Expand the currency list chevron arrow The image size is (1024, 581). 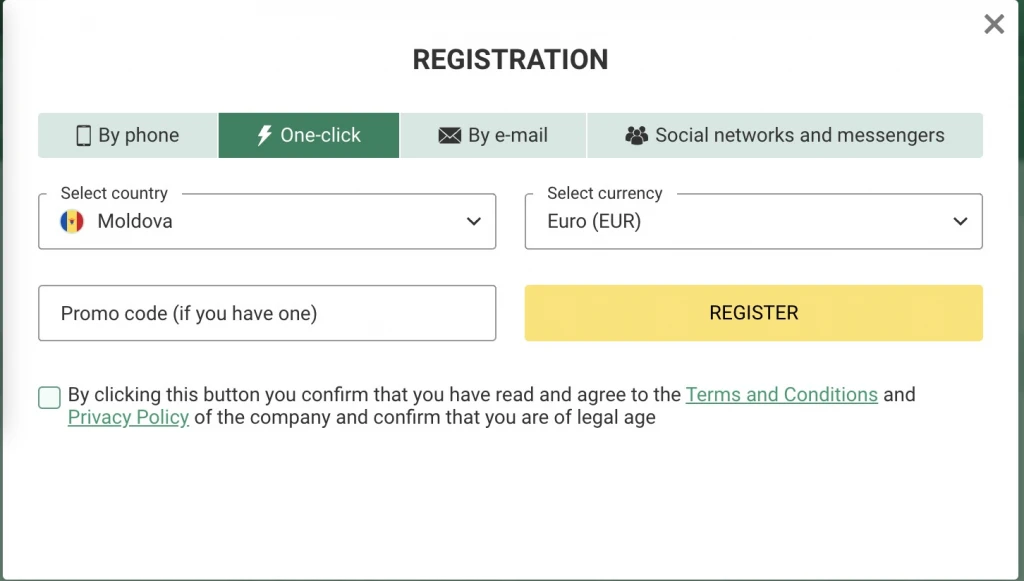click(x=960, y=222)
